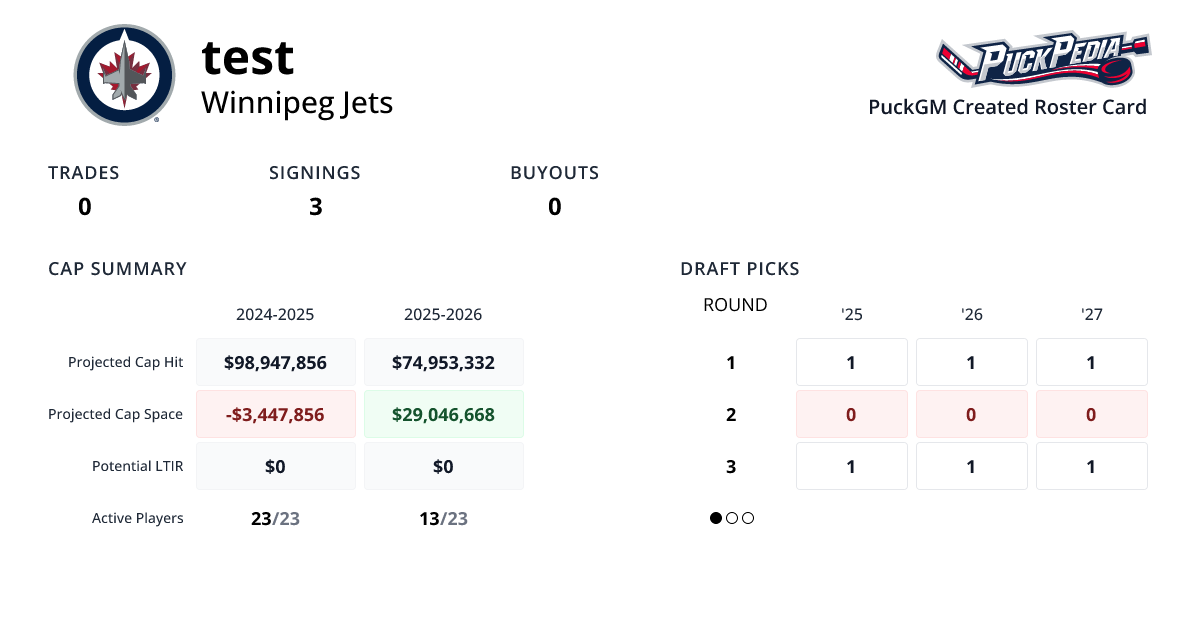Click the 2024-2025 season column header
Viewport: 1200px width, 630px height.
coord(275,314)
